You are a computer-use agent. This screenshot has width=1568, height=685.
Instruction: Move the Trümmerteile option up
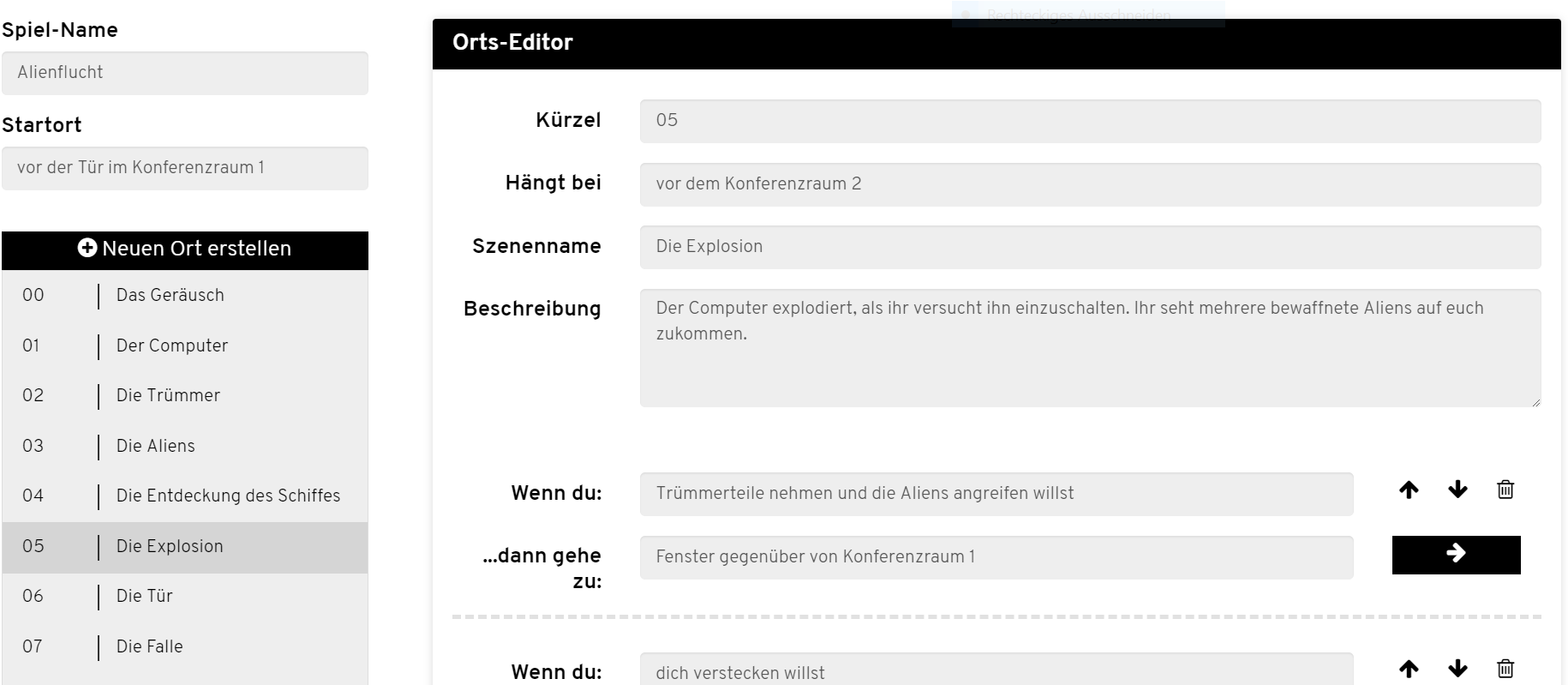pyautogui.click(x=1409, y=490)
